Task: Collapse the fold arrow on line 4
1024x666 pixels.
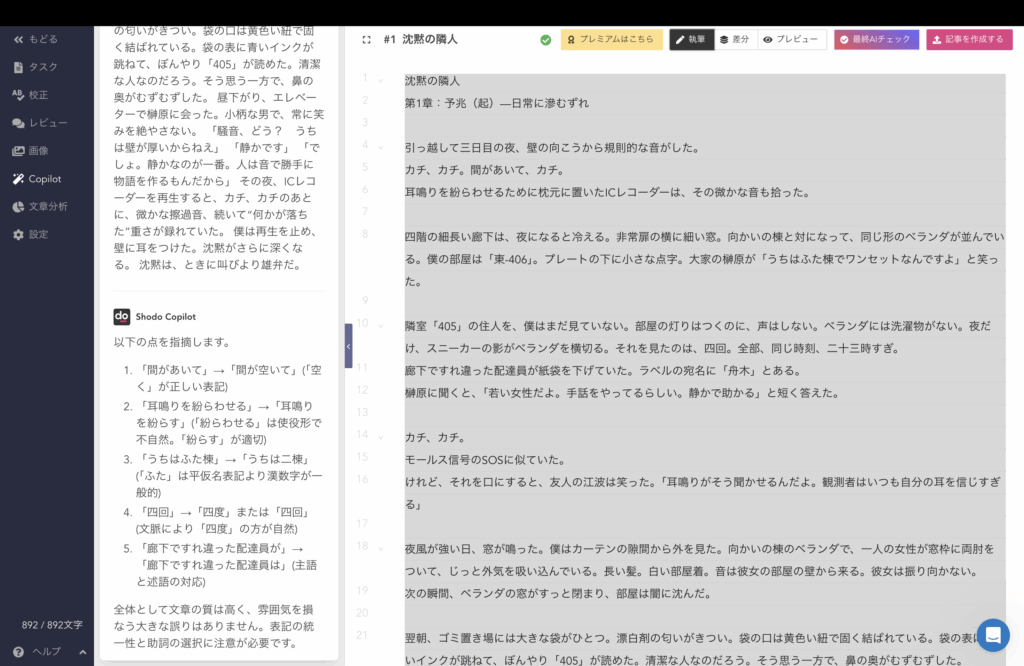Action: point(381,147)
